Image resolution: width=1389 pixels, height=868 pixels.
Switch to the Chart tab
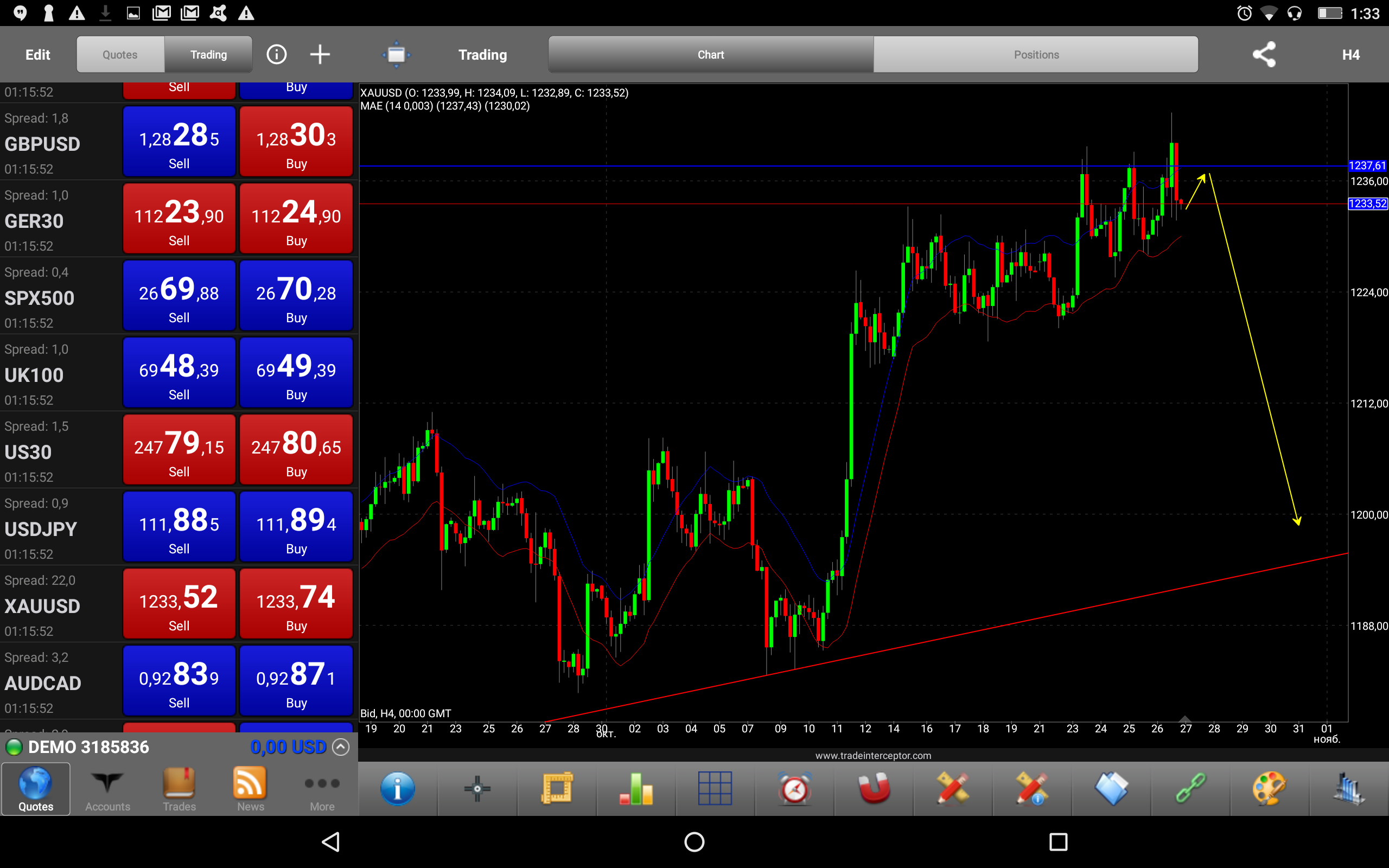point(711,55)
